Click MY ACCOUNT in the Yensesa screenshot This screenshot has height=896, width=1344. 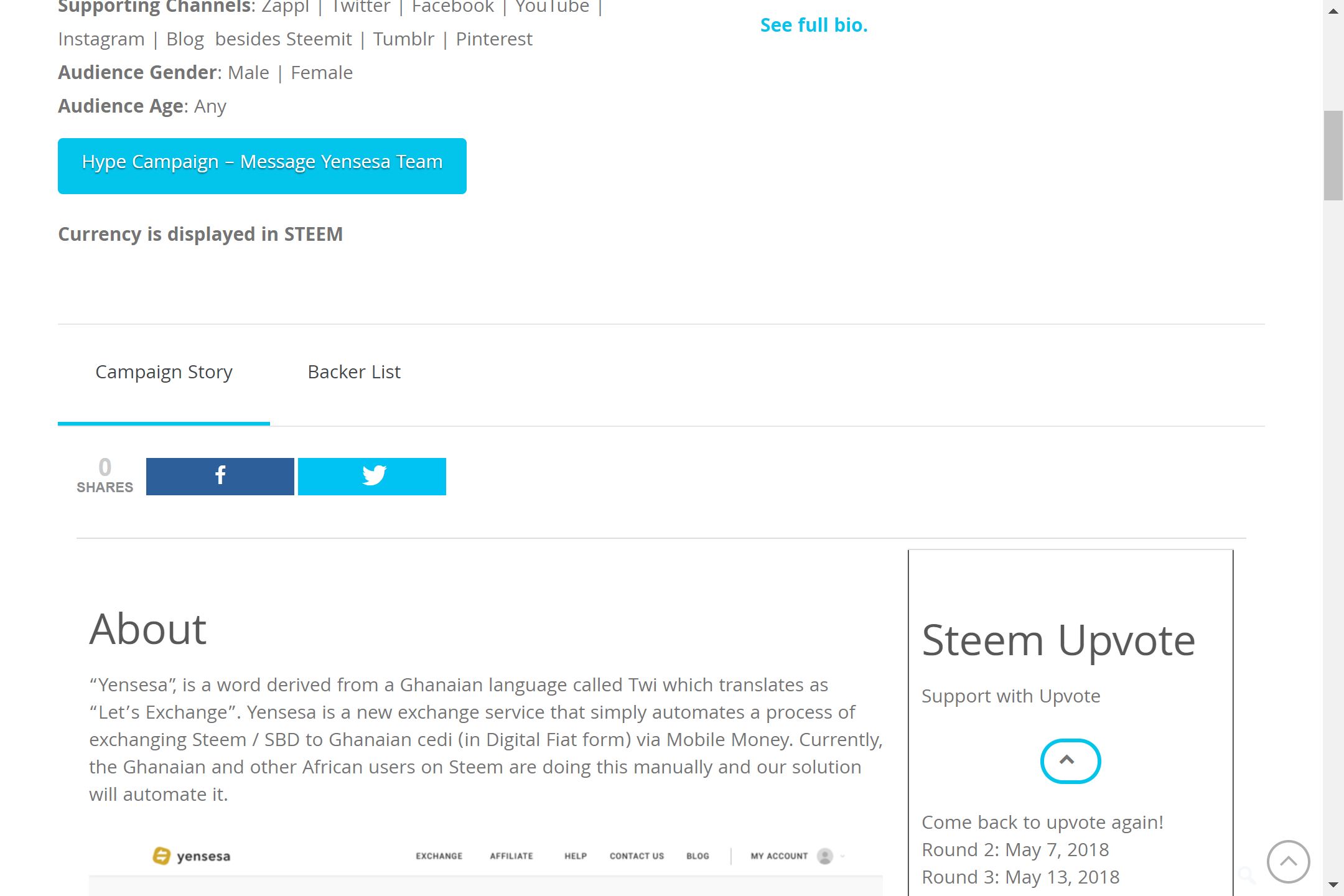[x=779, y=856]
